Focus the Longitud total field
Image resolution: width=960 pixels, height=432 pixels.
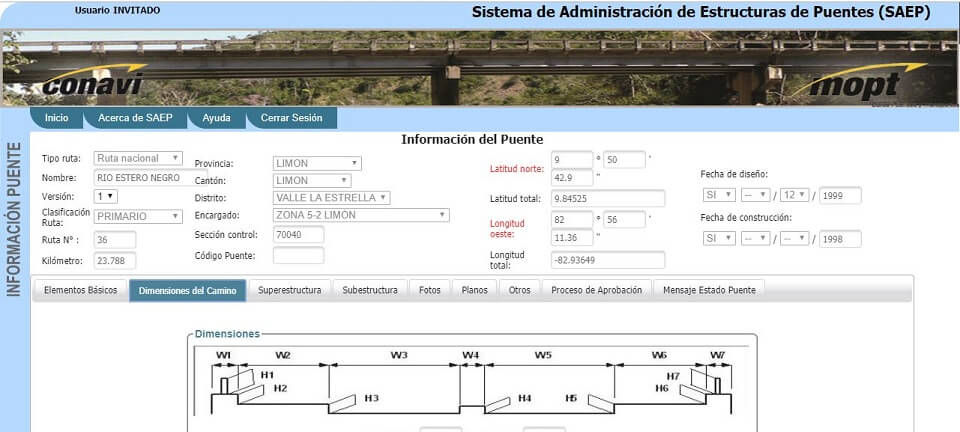(608, 260)
